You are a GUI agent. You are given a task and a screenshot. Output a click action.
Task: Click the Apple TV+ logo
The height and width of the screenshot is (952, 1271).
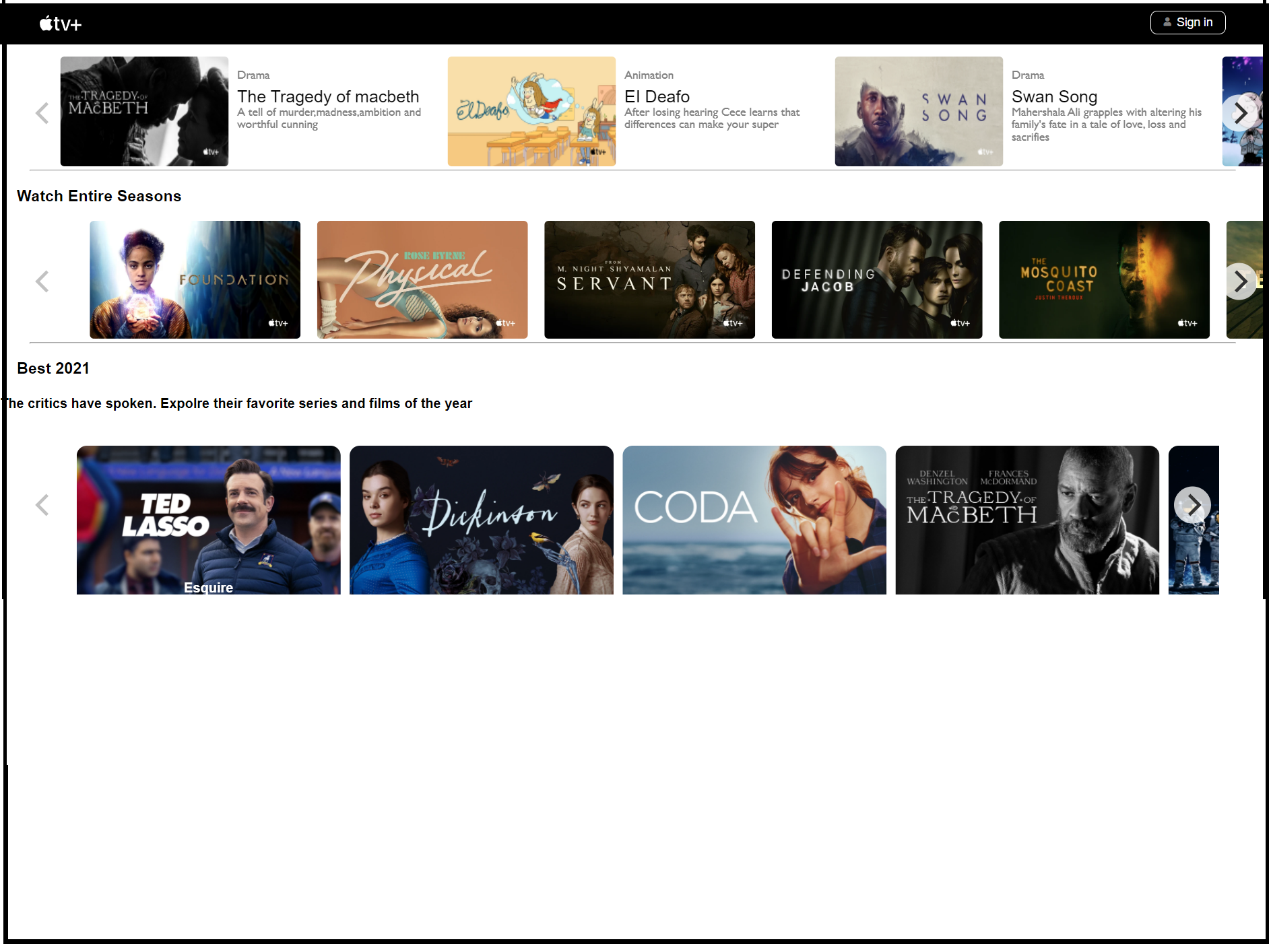coord(61,24)
